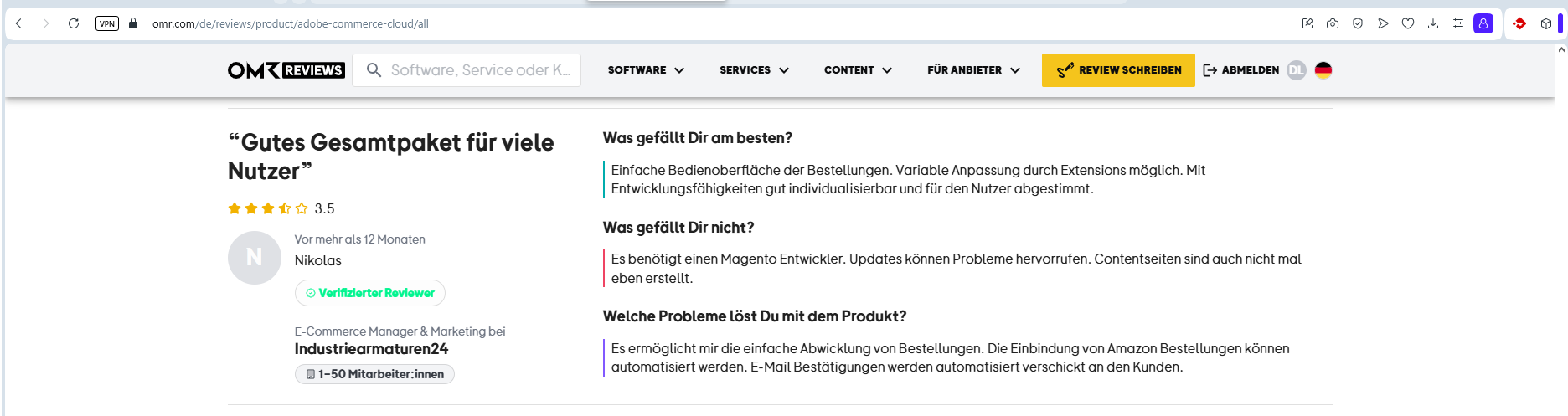Click the purple browser profile icon
Image resolution: width=1568 pixels, height=416 pixels.
(1483, 23)
